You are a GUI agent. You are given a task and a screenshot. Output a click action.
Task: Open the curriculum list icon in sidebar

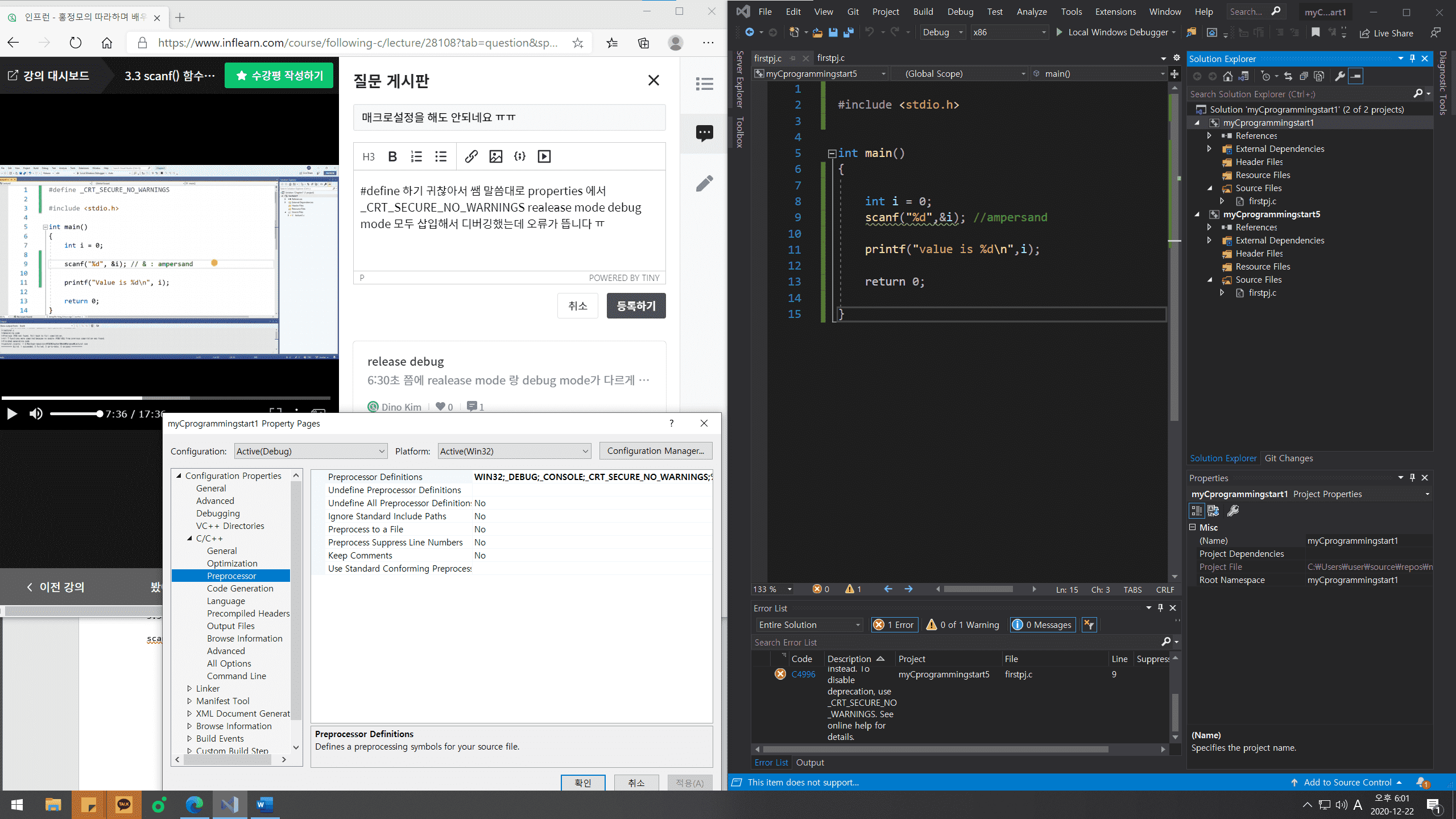click(x=704, y=84)
